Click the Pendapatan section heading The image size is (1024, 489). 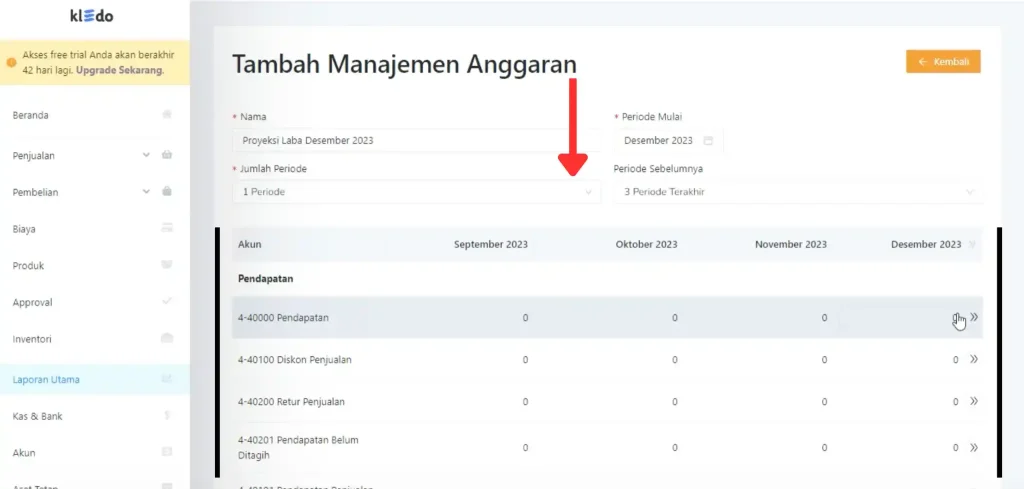265,279
